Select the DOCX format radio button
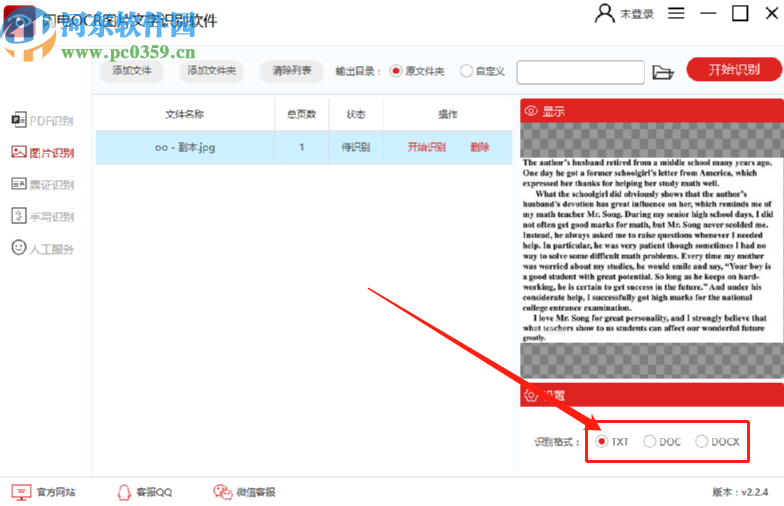 [702, 442]
